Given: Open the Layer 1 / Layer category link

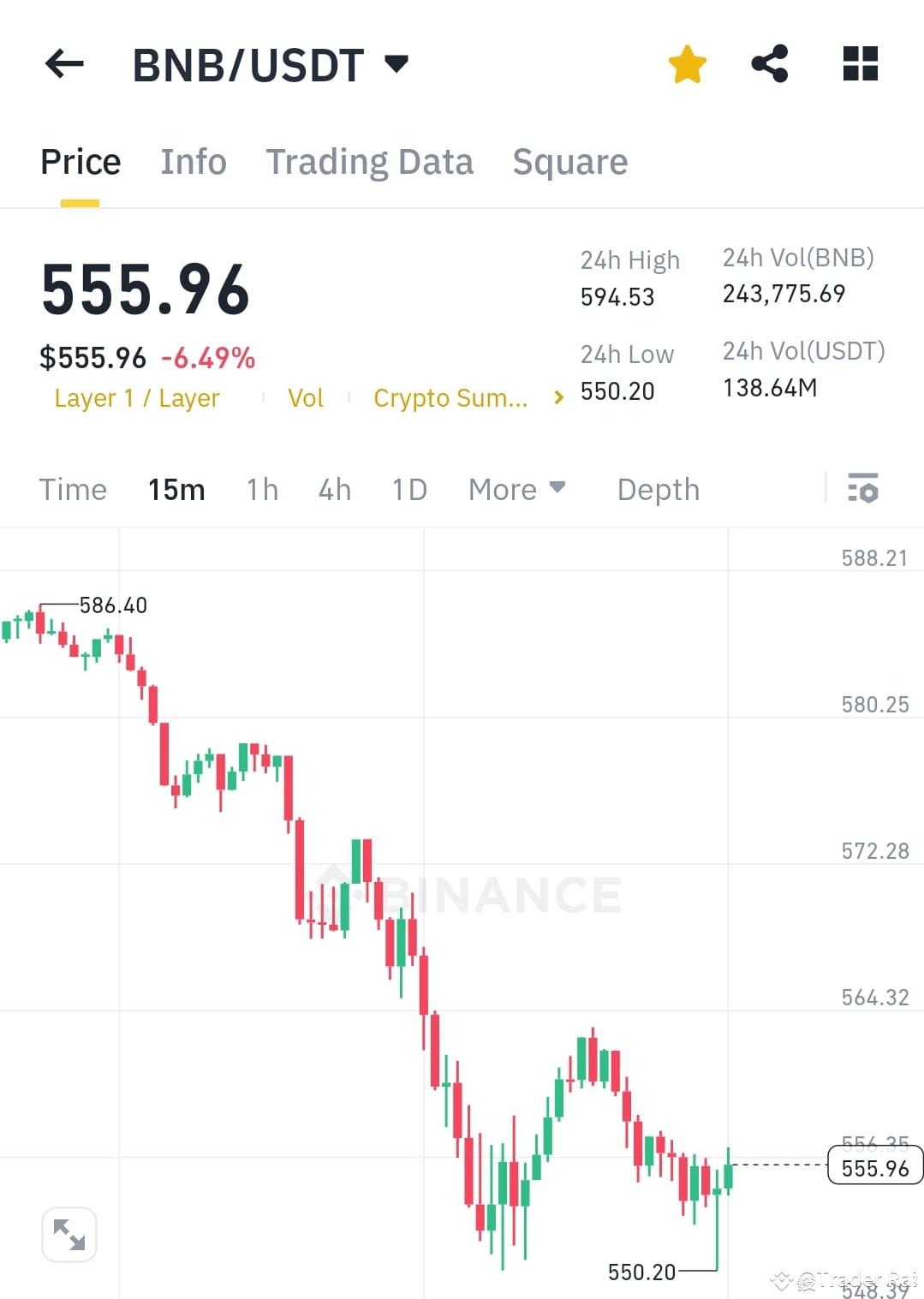Looking at the screenshot, I should 137,397.
